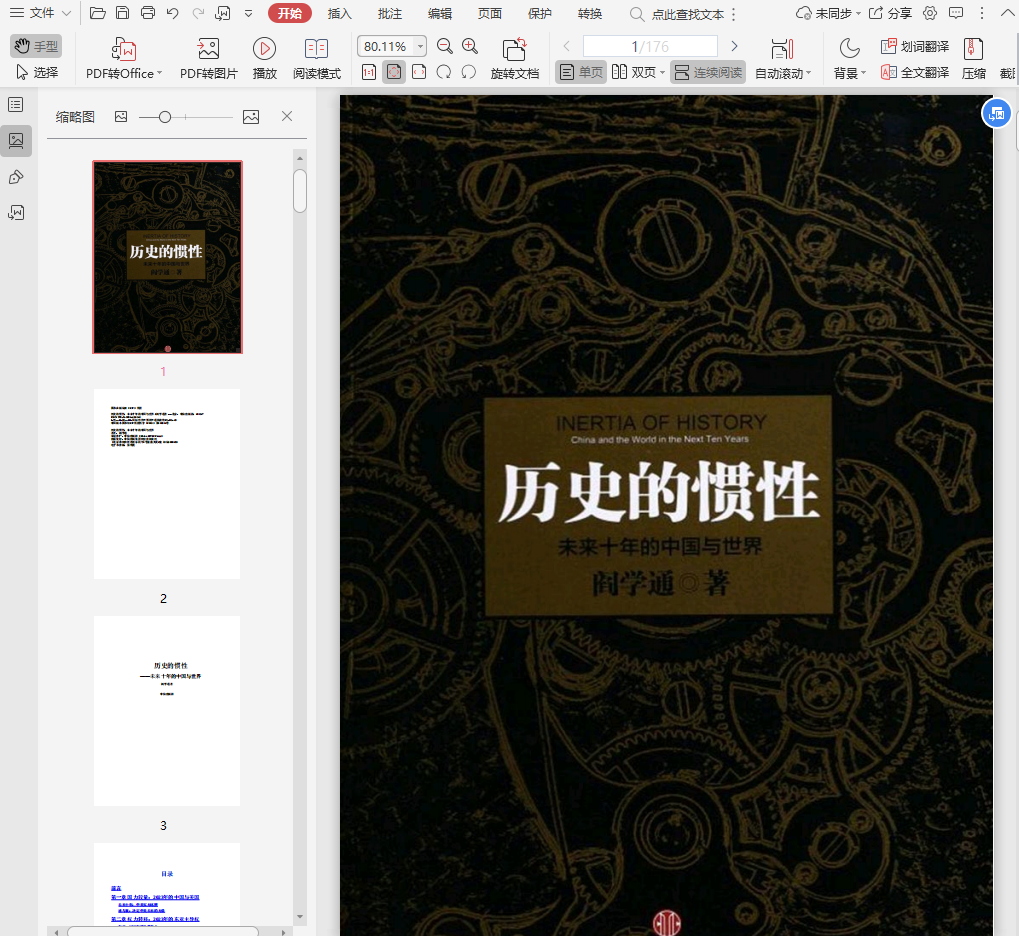Go to the next page arrow
This screenshot has height=936, width=1019.
coord(734,46)
